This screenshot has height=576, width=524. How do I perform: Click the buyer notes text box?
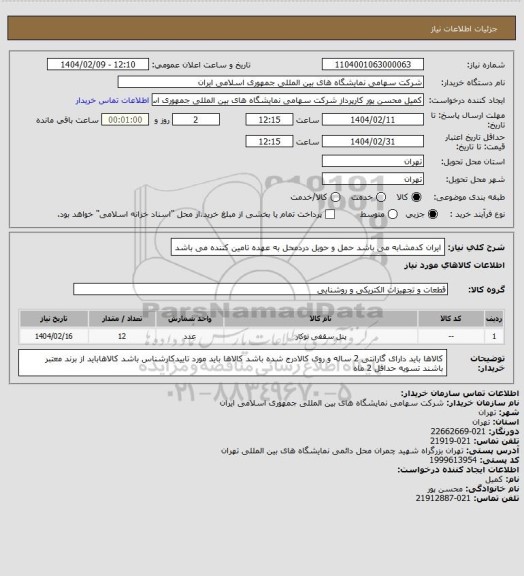point(232,363)
